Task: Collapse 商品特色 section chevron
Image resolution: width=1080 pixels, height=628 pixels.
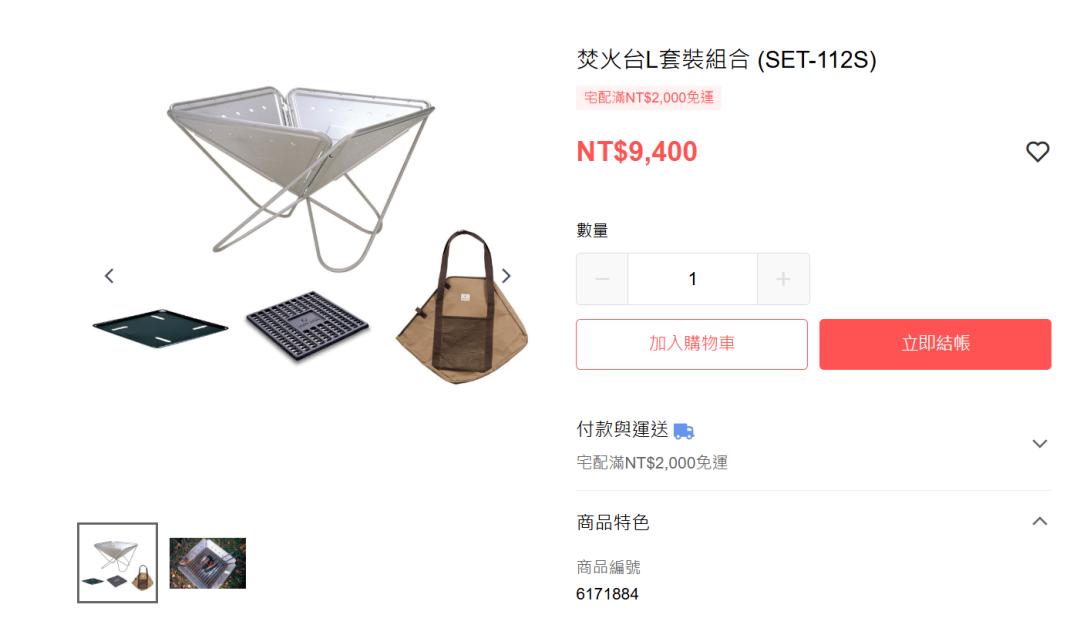Action: (1039, 521)
